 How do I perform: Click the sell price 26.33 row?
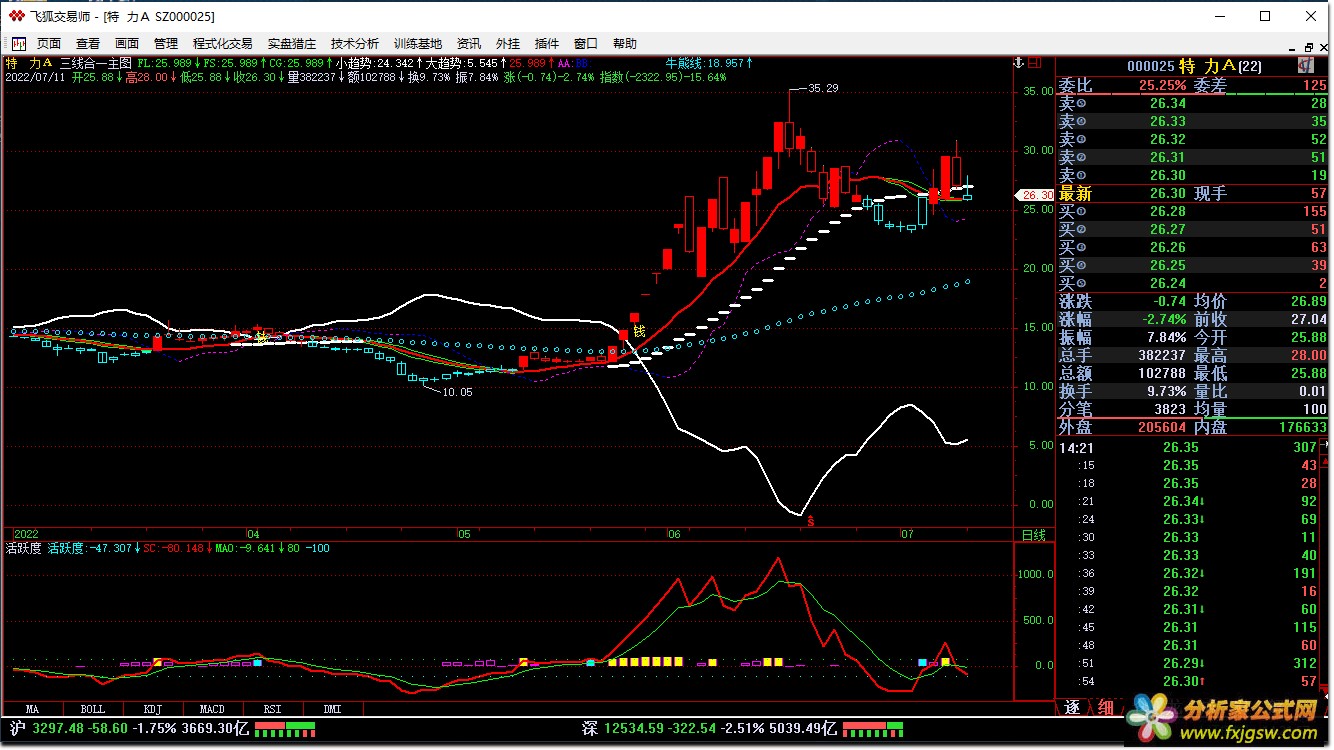(x=1193, y=121)
